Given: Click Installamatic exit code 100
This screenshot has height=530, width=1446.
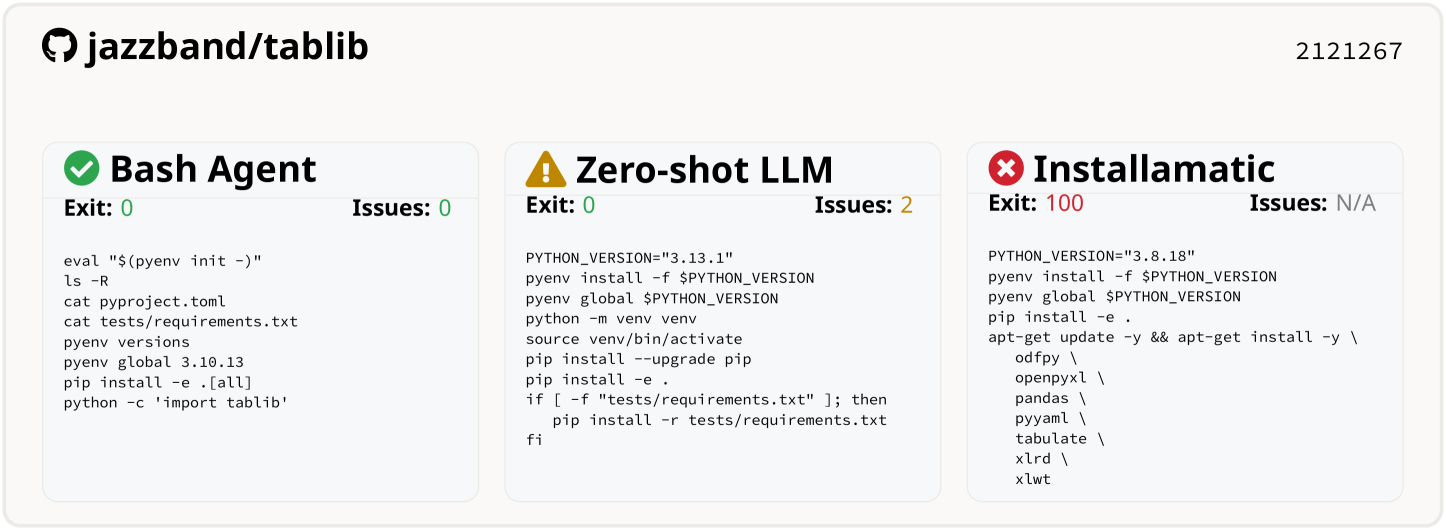Looking at the screenshot, I should pyautogui.click(x=1064, y=203).
